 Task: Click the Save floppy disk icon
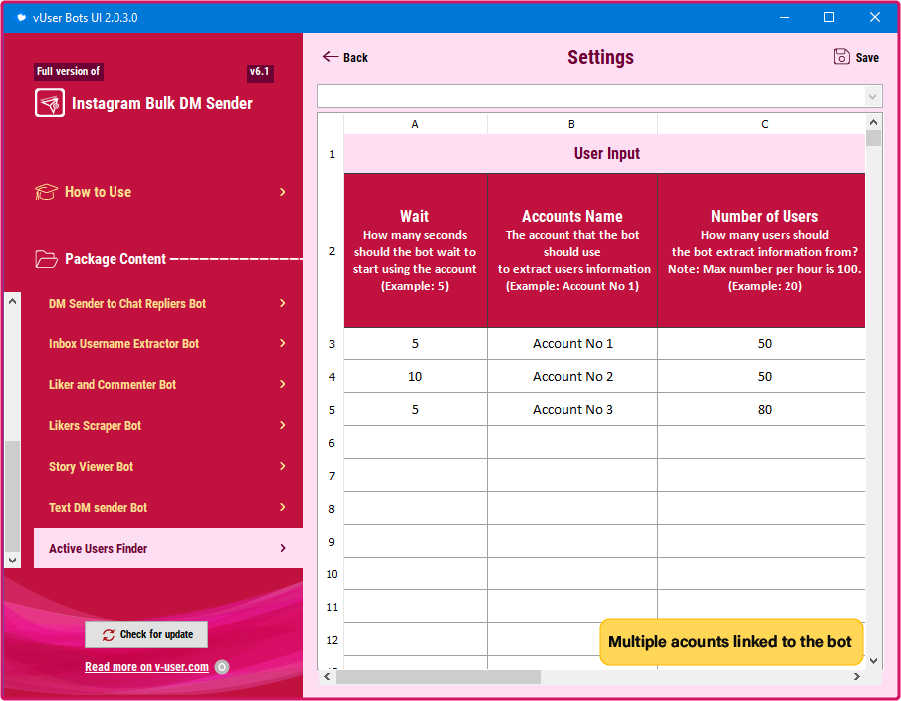(x=841, y=56)
